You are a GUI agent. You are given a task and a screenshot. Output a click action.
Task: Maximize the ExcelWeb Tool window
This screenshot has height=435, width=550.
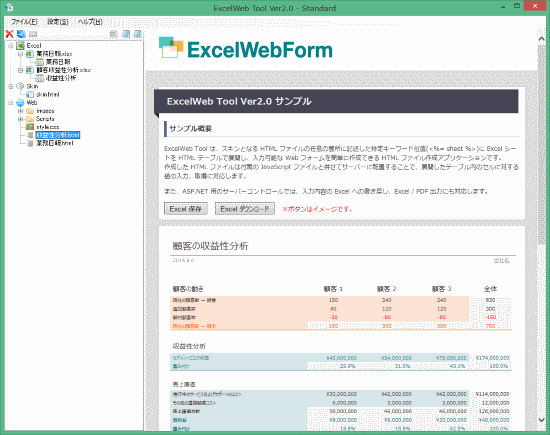517,6
